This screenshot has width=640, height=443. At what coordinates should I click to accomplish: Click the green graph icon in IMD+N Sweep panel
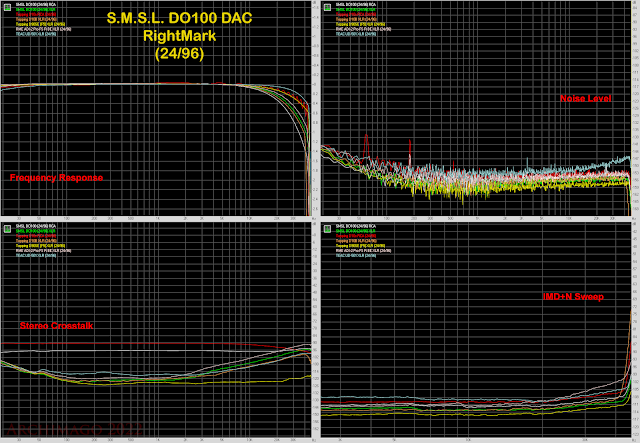(x=327, y=229)
